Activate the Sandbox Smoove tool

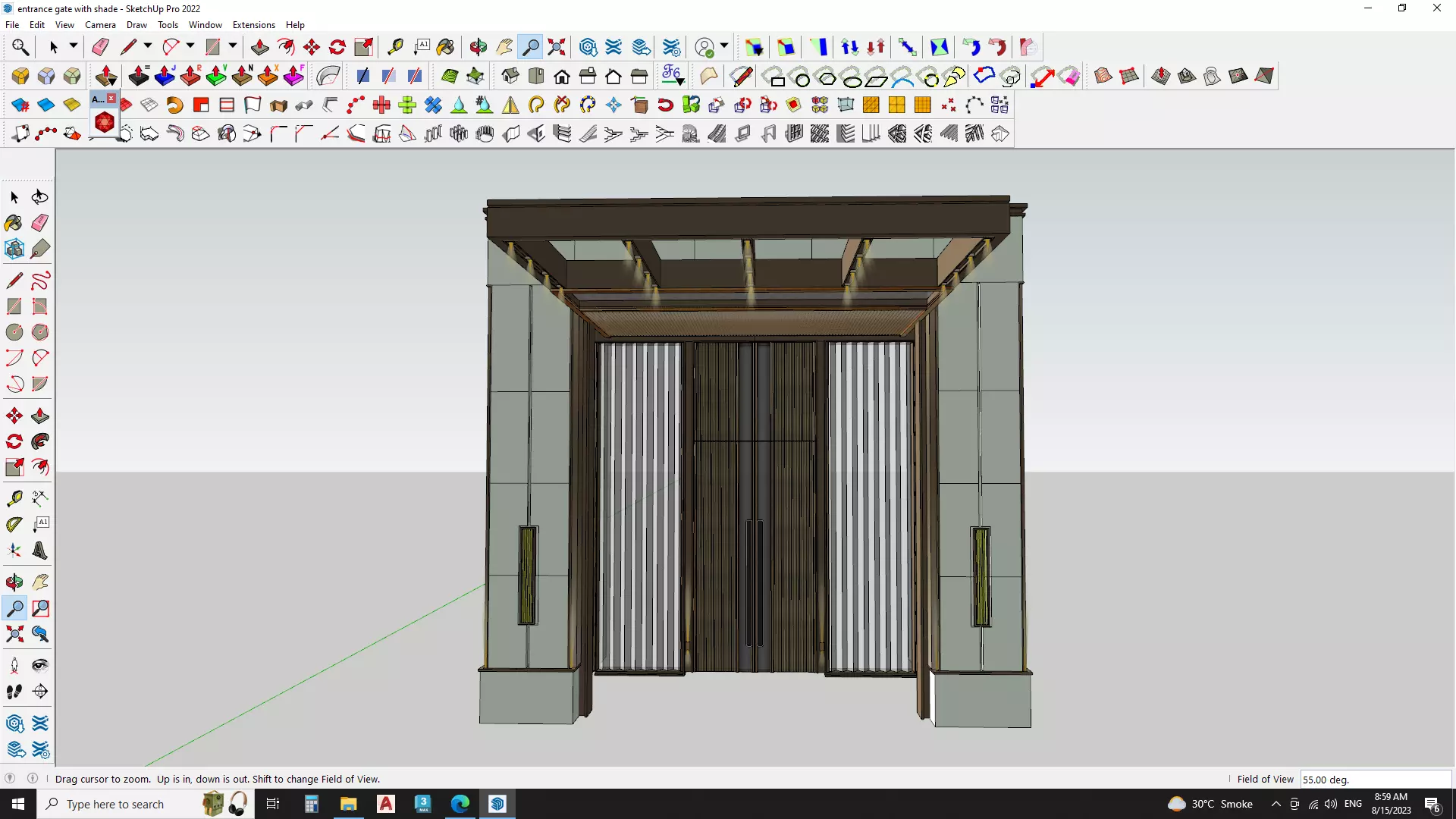[1161, 76]
